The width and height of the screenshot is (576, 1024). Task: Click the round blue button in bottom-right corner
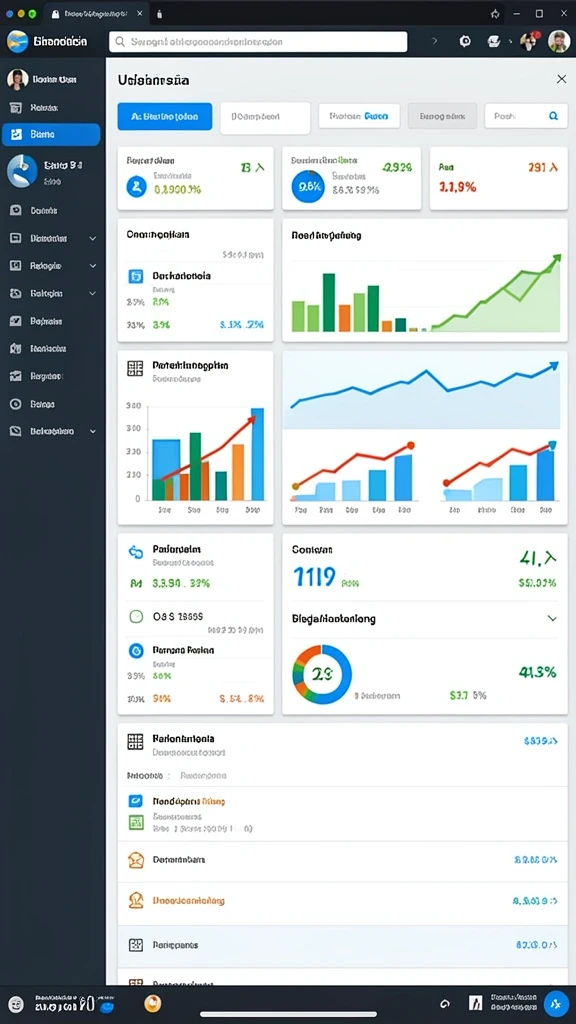click(556, 1004)
